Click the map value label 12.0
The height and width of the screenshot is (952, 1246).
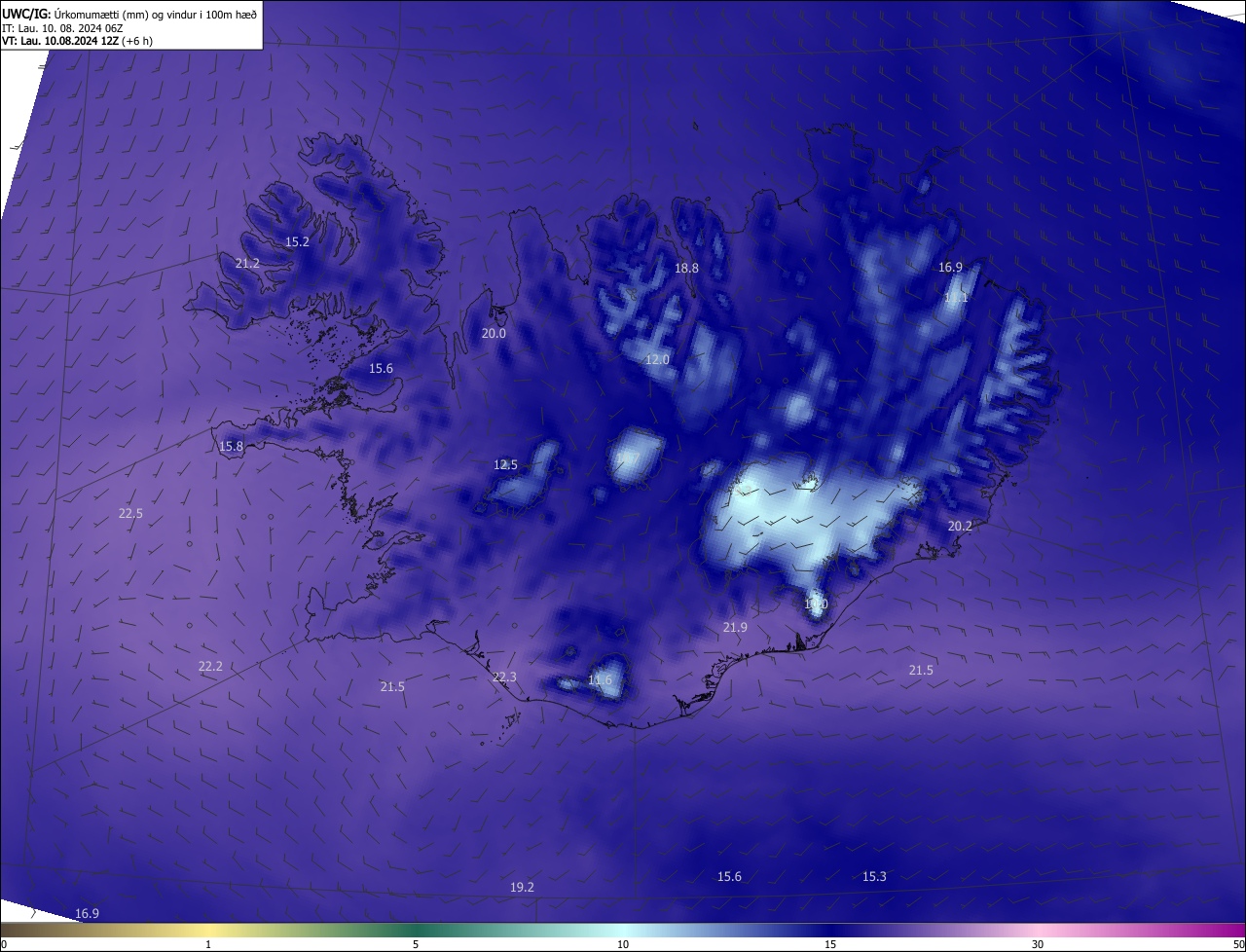point(657,359)
